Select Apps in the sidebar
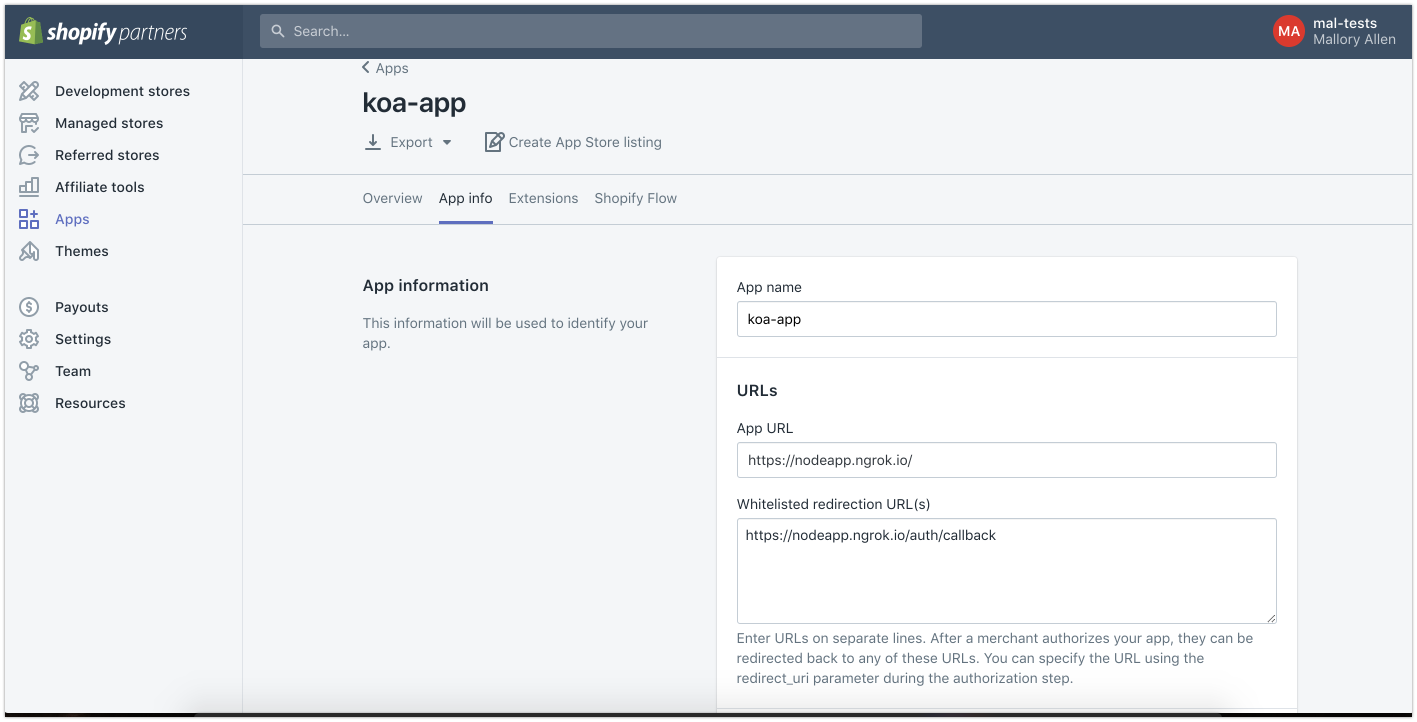This screenshot has height=722, width=1417. 72,219
